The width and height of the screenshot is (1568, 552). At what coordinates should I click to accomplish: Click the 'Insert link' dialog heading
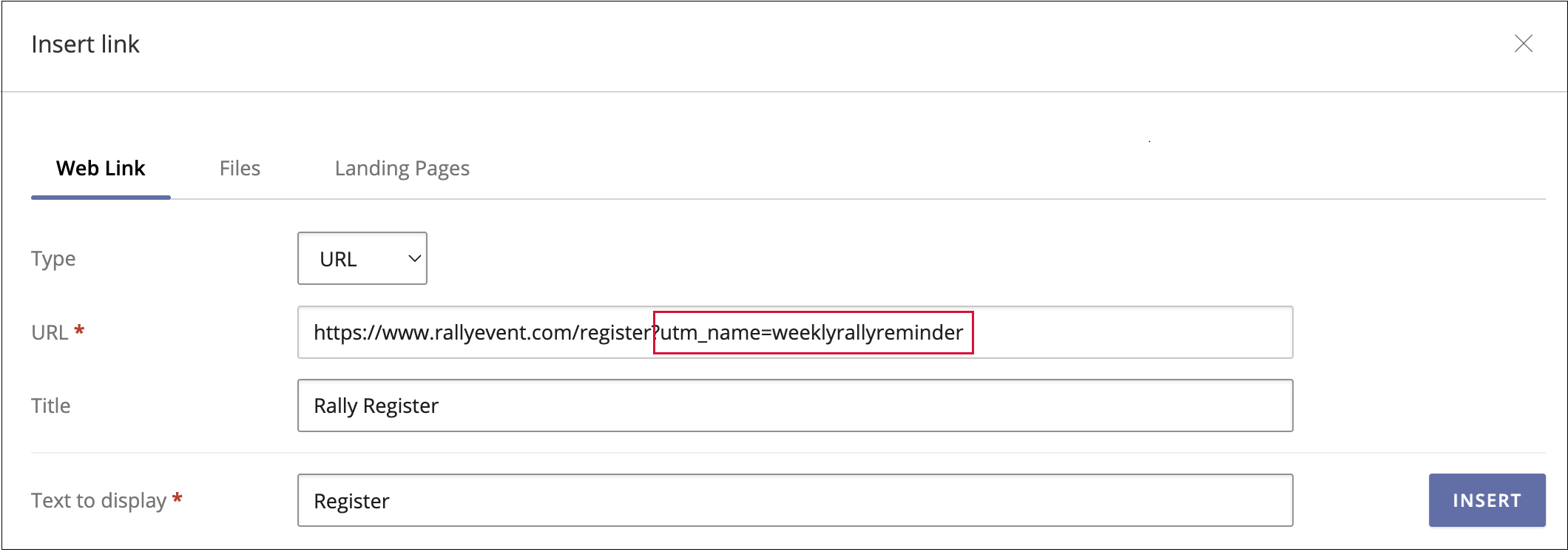[85, 44]
